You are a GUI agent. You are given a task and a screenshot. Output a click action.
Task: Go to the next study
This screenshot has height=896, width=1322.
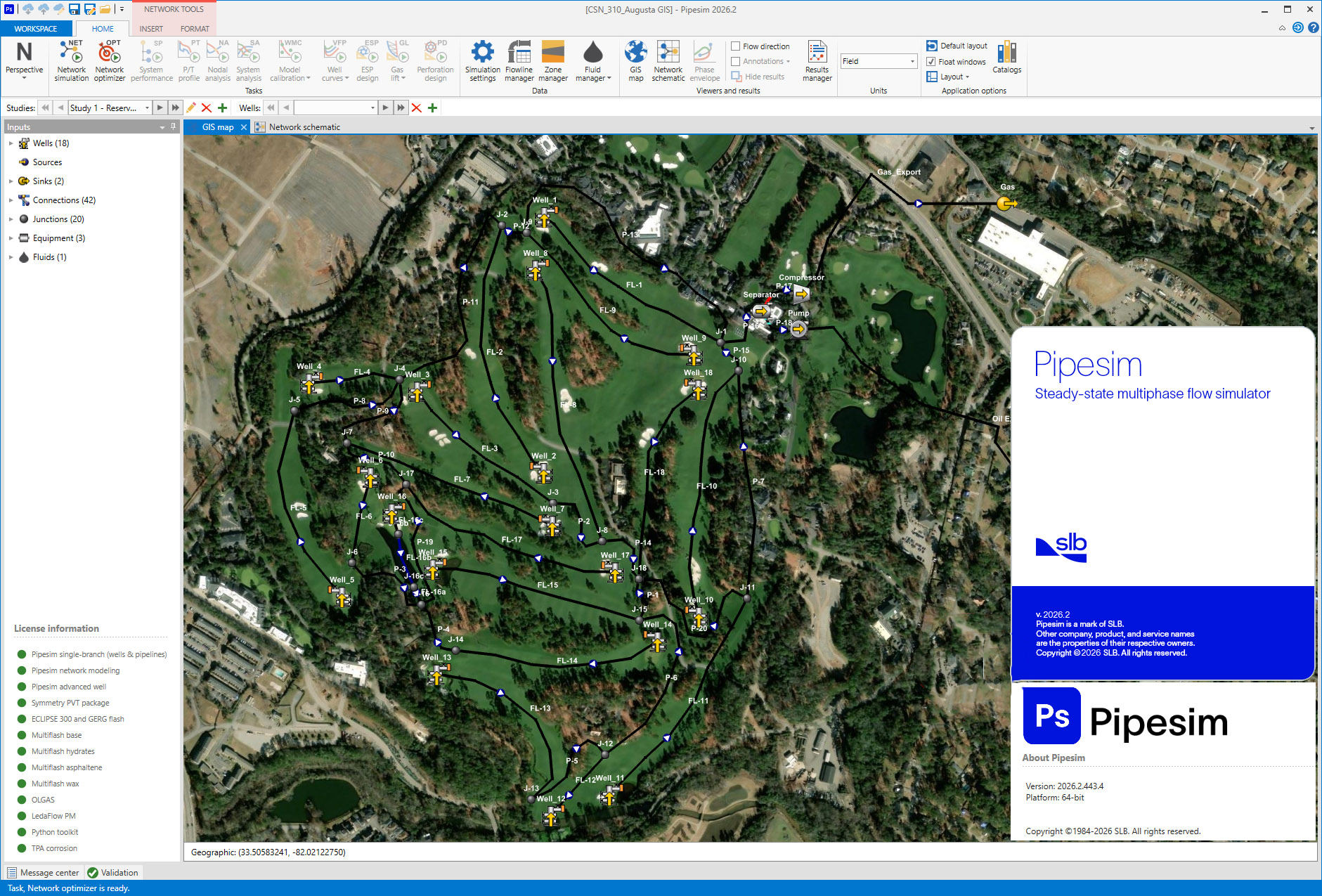coord(160,108)
